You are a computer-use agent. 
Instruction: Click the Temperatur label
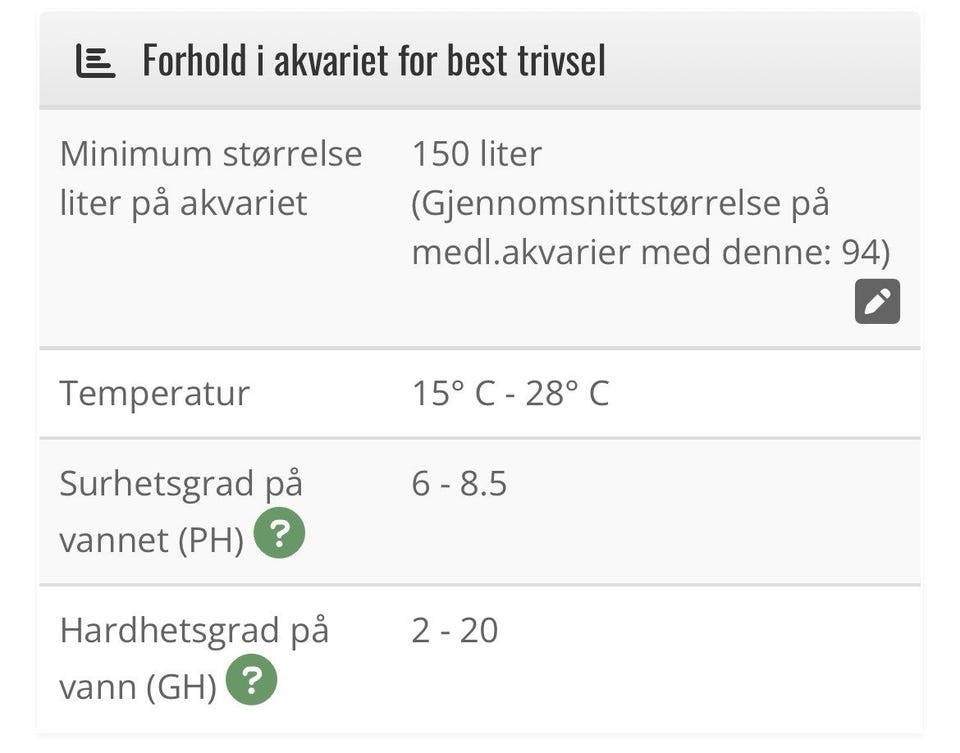pos(154,393)
